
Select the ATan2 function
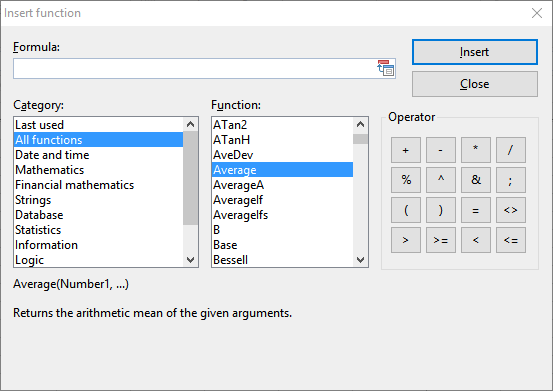pyautogui.click(x=282, y=125)
